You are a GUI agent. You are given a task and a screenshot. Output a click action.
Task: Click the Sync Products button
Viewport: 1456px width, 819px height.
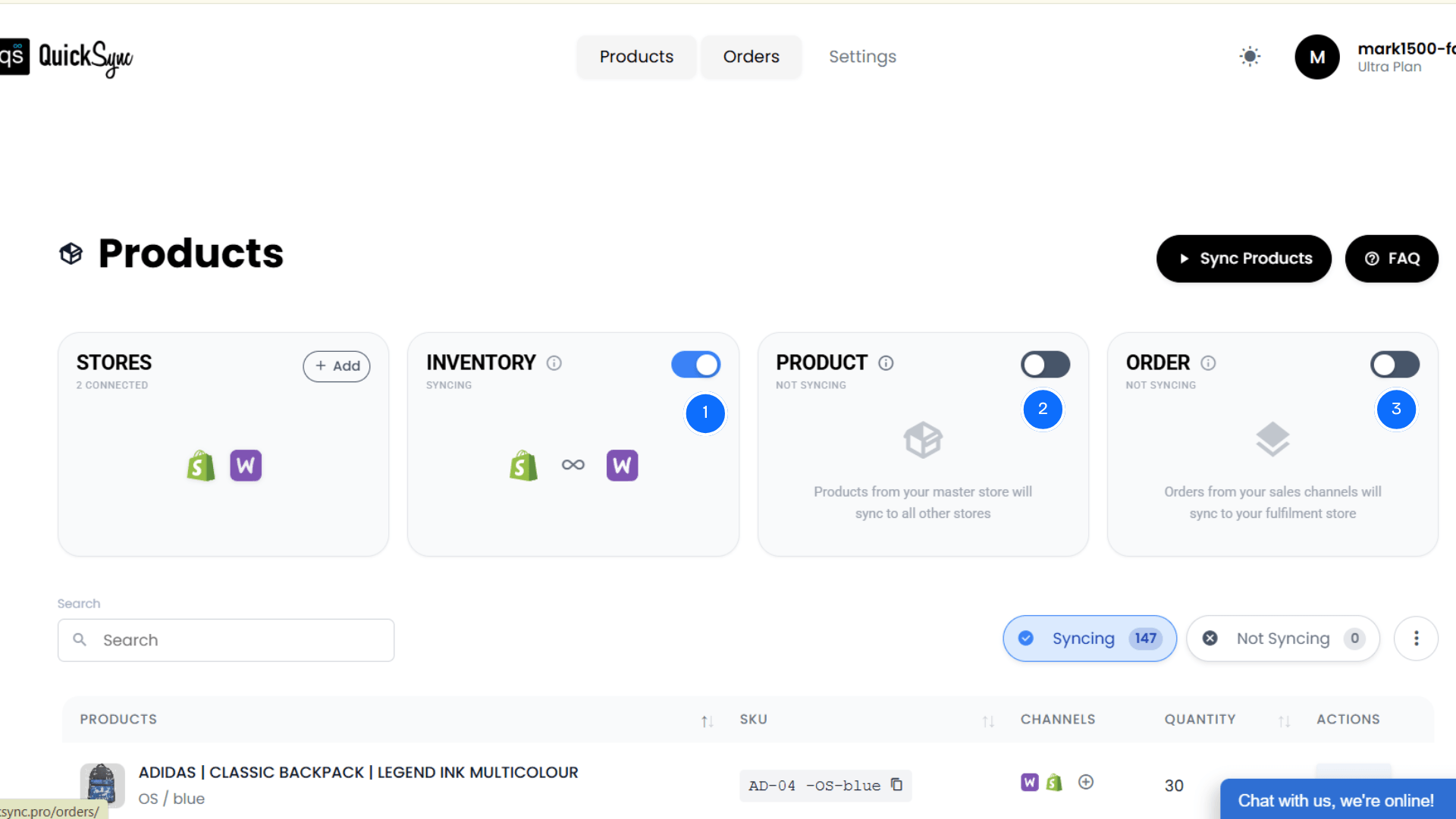[x=1243, y=258]
